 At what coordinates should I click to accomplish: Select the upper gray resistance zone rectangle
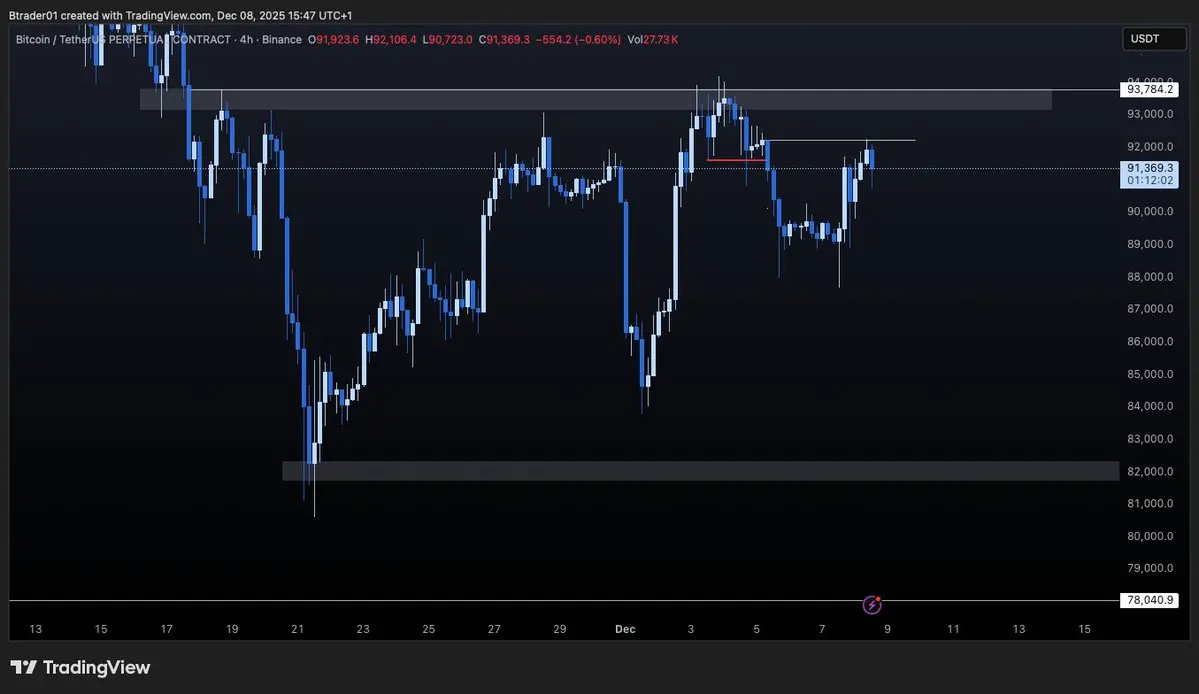596,100
